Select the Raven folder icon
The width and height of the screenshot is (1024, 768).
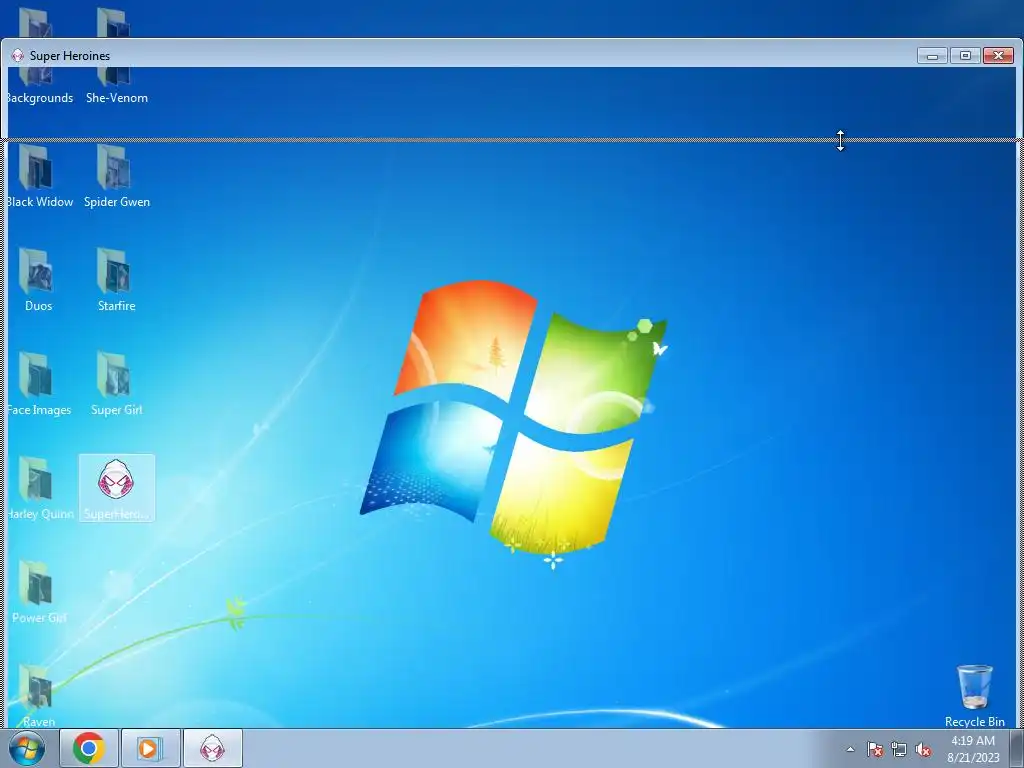coord(38,696)
